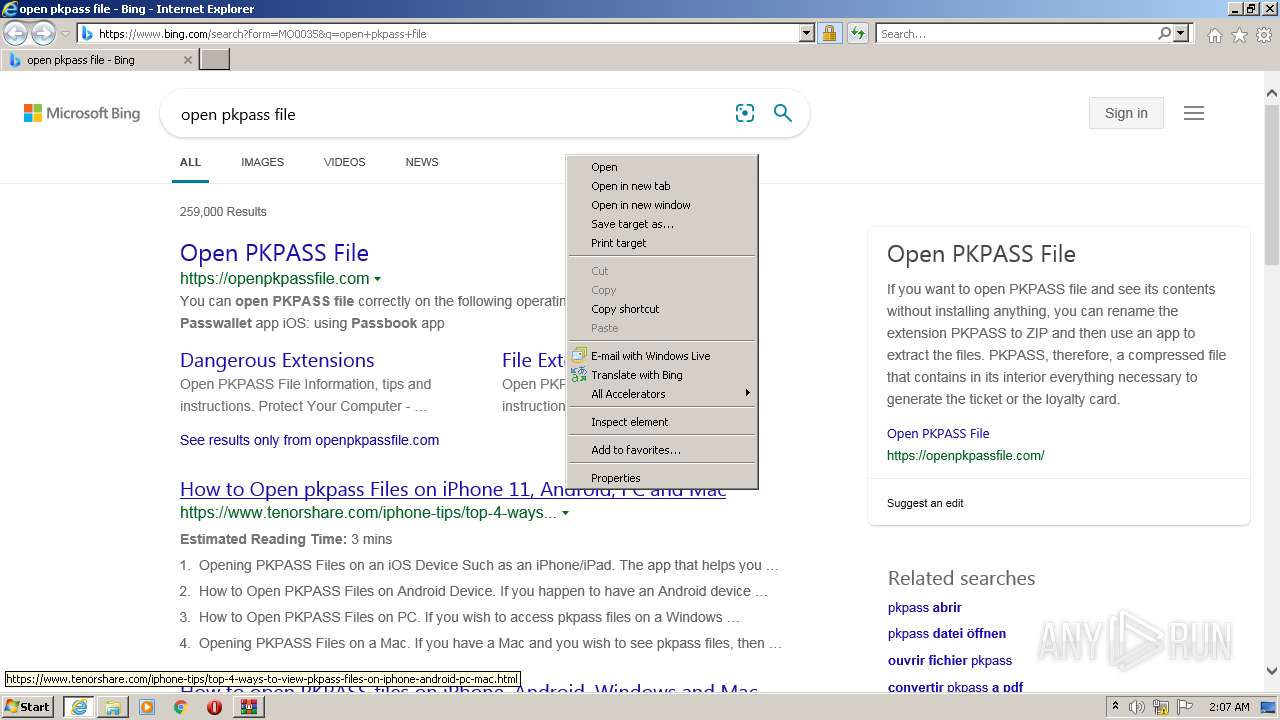The height and width of the screenshot is (720, 1280).
Task: Open IE Tools gear icon
Action: pos(1264,35)
